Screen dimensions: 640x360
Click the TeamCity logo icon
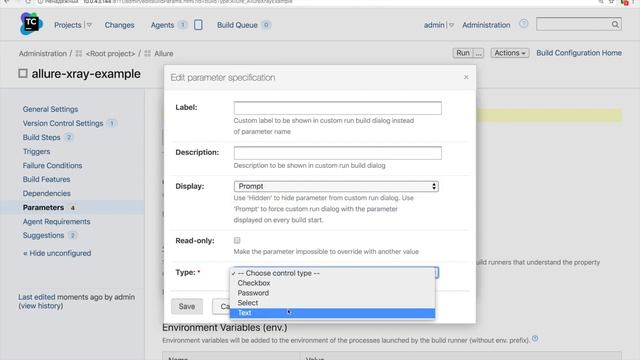(31, 24)
